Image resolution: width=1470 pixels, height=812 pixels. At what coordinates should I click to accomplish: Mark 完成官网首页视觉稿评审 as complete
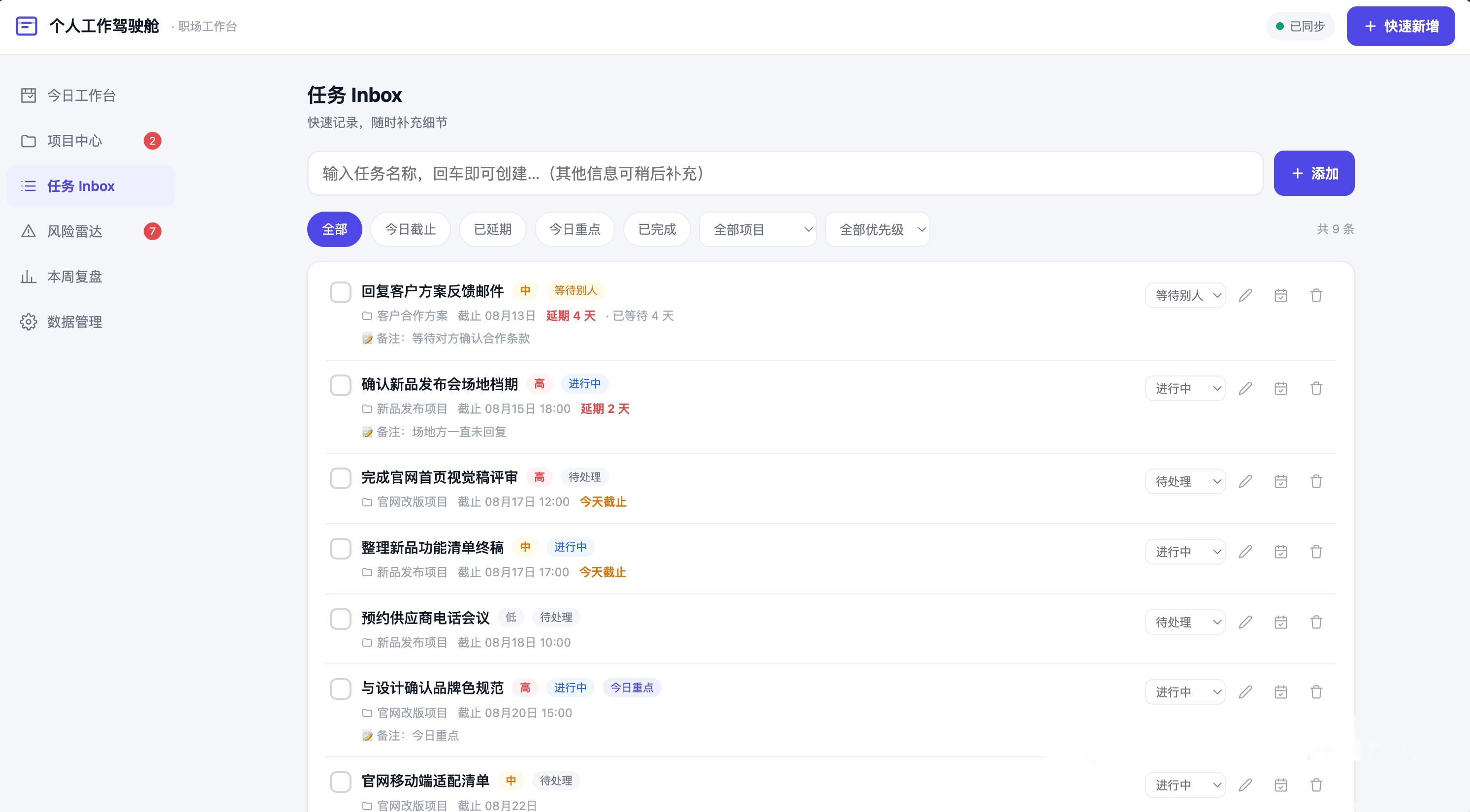coord(341,478)
